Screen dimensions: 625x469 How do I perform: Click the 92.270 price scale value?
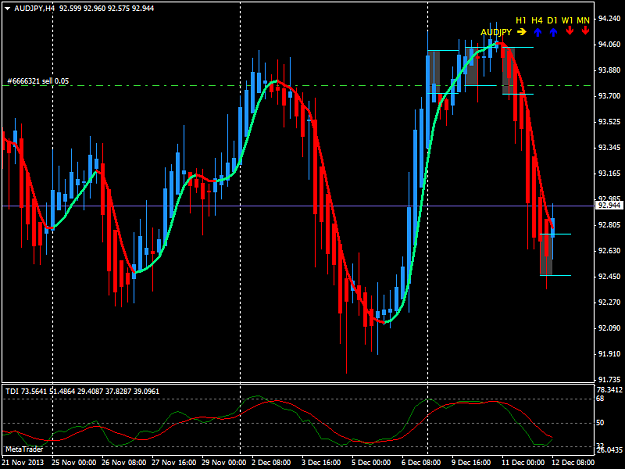[609, 302]
